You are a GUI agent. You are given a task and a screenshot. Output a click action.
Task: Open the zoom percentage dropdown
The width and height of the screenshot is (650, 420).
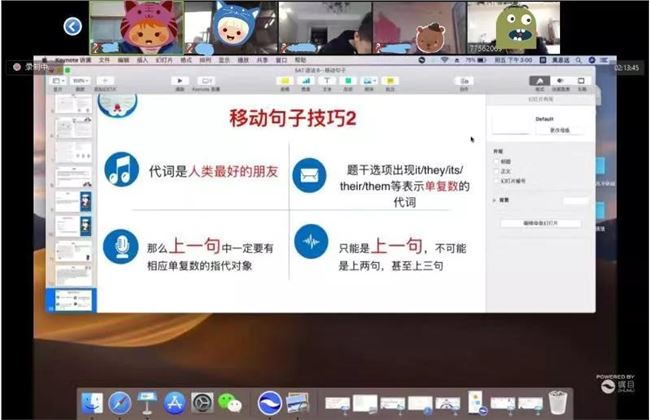[76, 80]
